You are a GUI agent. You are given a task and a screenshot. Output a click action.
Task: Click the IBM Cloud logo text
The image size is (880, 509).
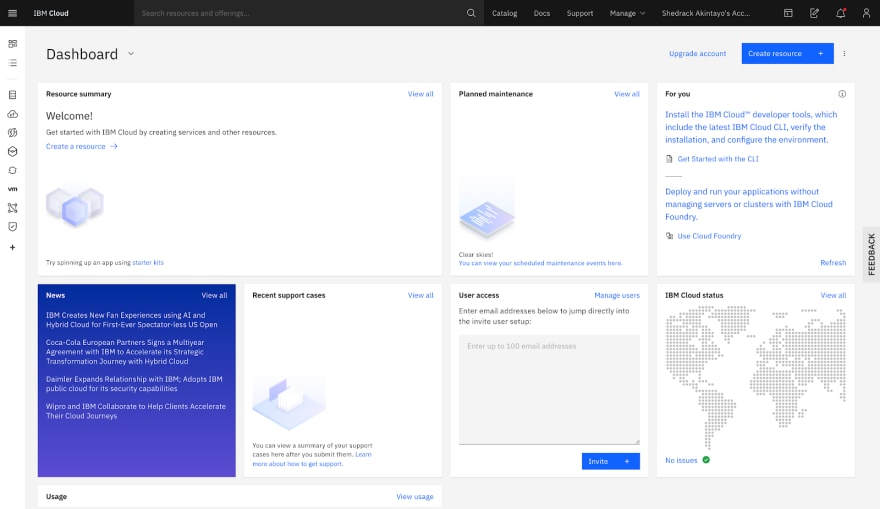(x=51, y=13)
